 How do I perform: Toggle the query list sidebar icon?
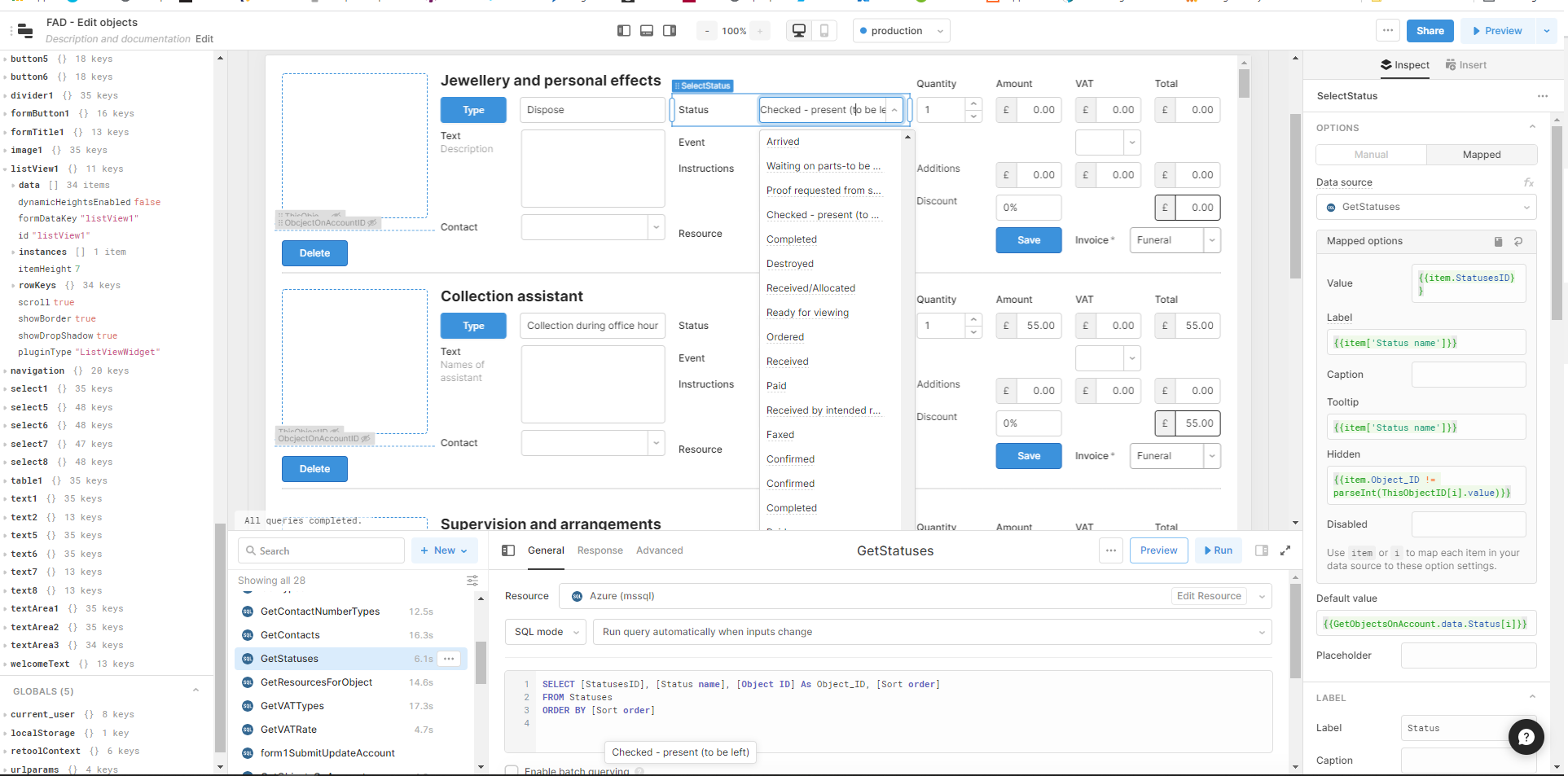click(508, 550)
